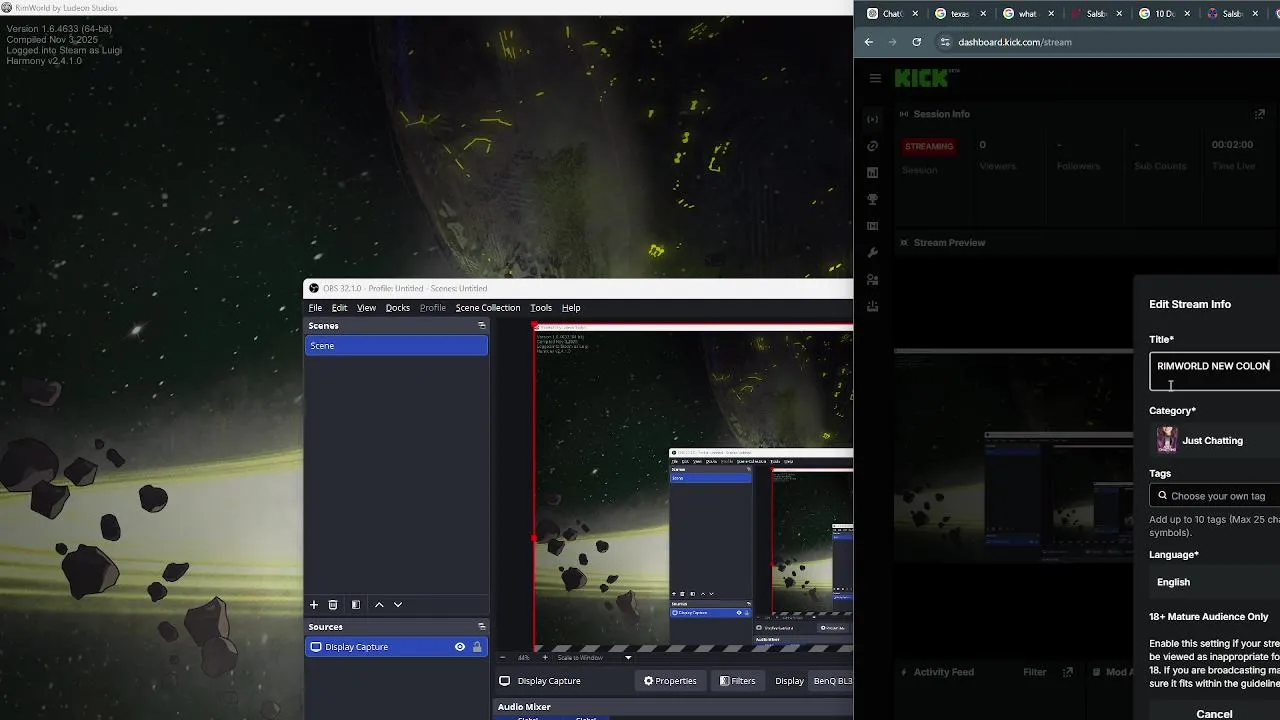Open the Profile menu in OBS

433,308
